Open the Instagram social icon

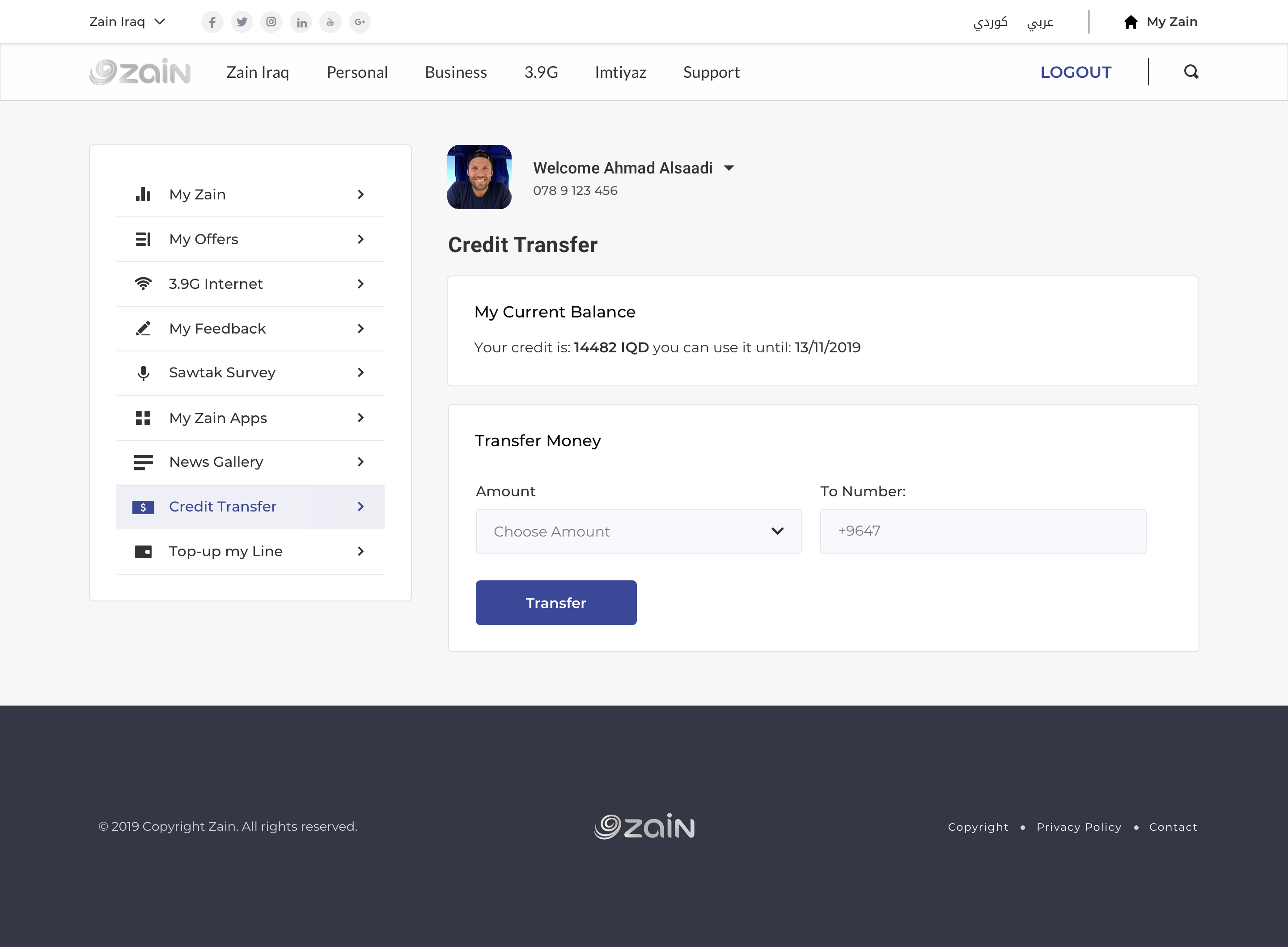pos(271,22)
